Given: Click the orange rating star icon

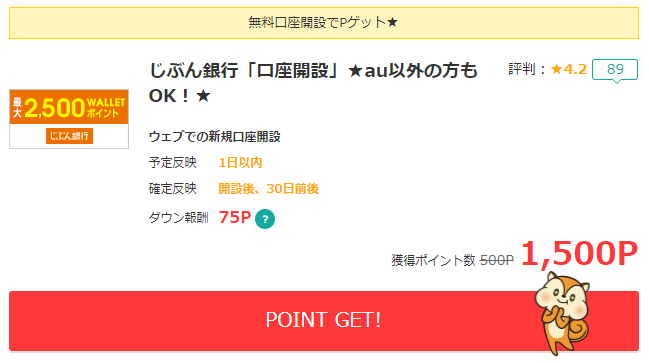Looking at the screenshot, I should 557,69.
